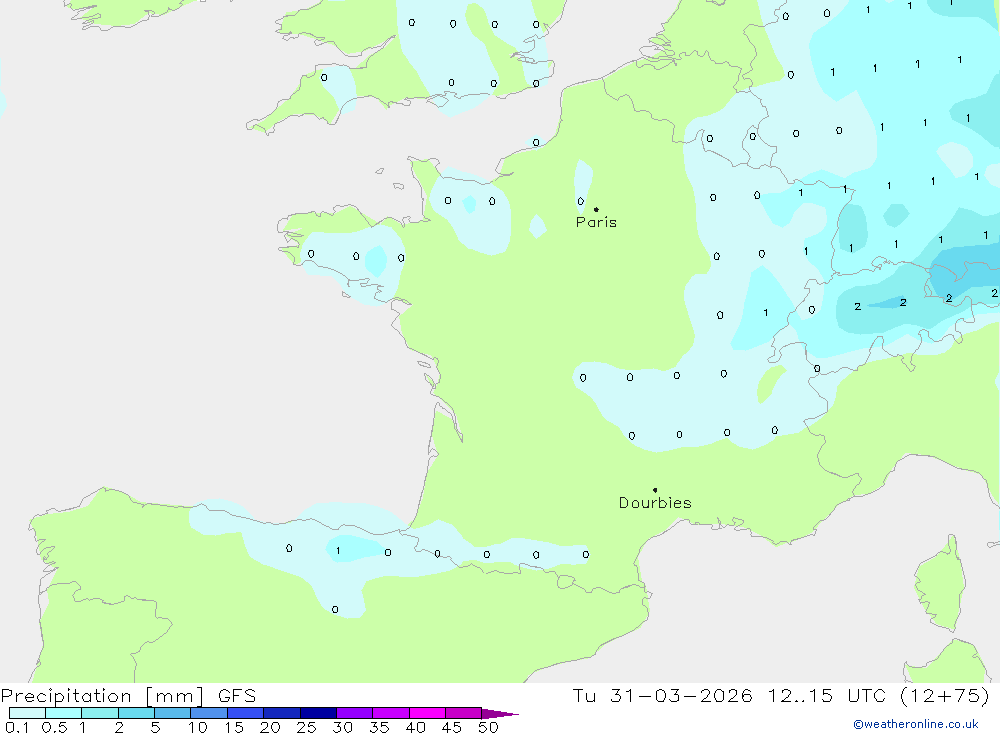The height and width of the screenshot is (733, 1000).
Task: Click the legend value 20
Action: tap(270, 727)
